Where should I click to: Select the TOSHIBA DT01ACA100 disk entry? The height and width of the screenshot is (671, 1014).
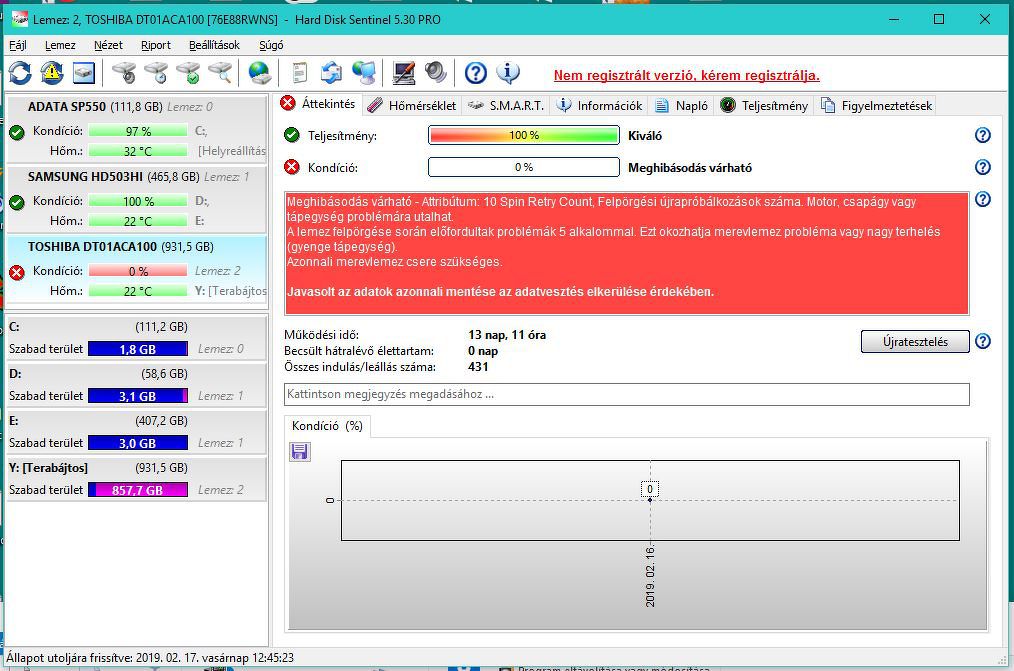click(136, 269)
